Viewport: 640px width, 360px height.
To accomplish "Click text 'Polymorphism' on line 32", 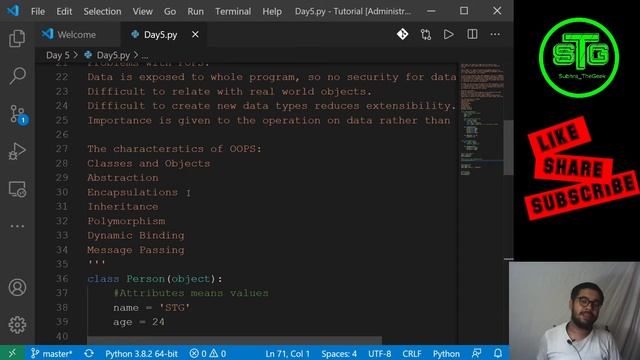I will click(126, 221).
